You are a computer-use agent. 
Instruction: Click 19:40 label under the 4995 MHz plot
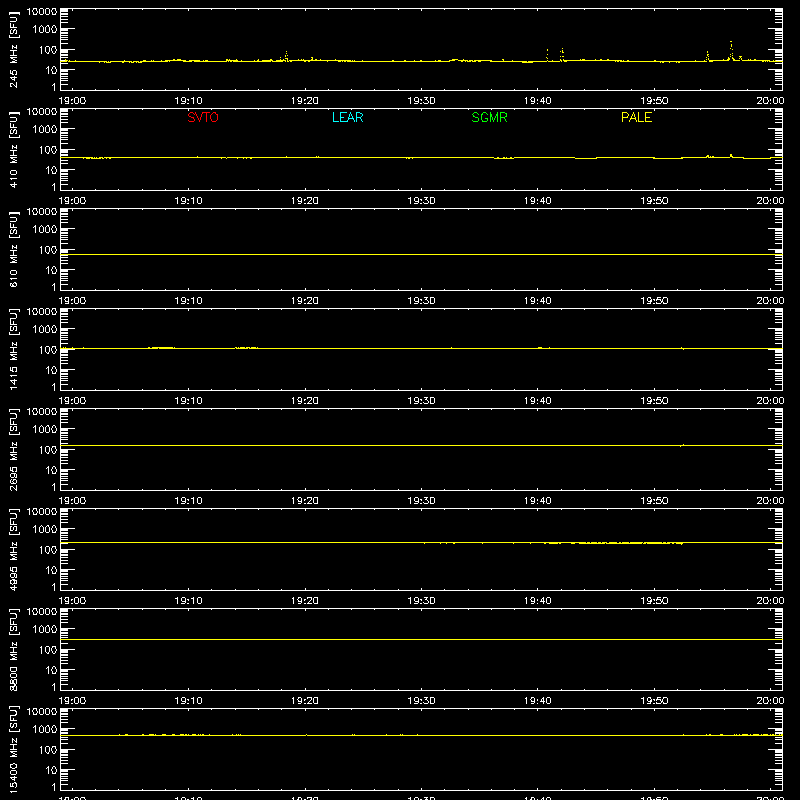click(538, 601)
